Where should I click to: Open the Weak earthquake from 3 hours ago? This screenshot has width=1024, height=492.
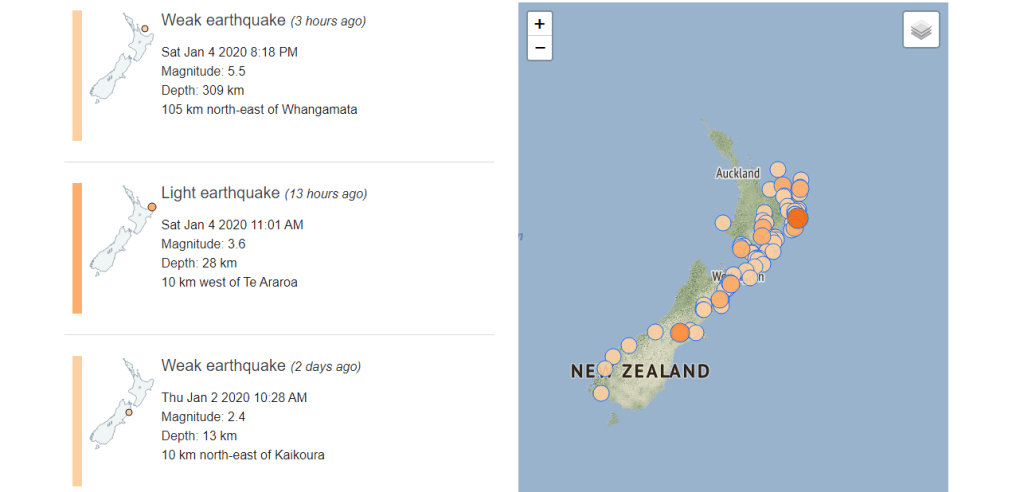223,20
